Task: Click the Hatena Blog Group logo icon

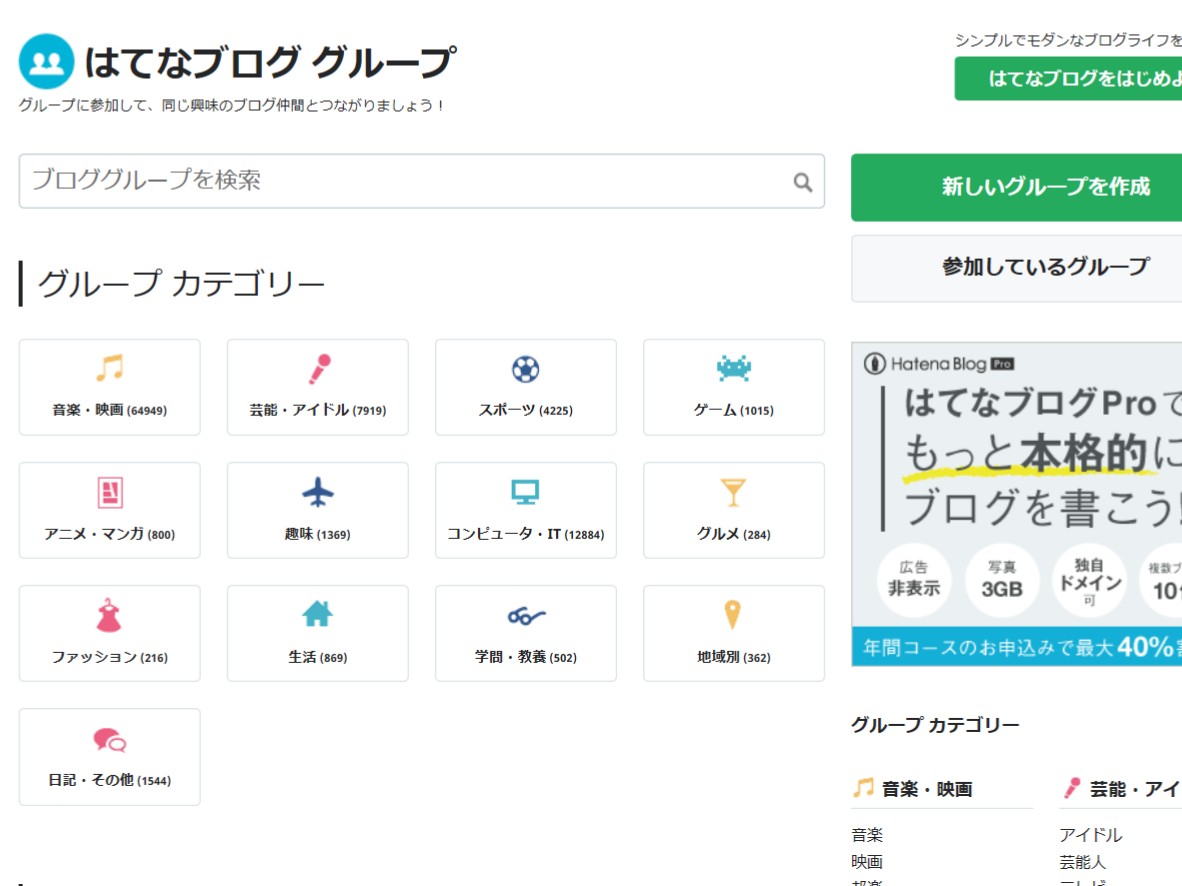Action: pos(47,61)
